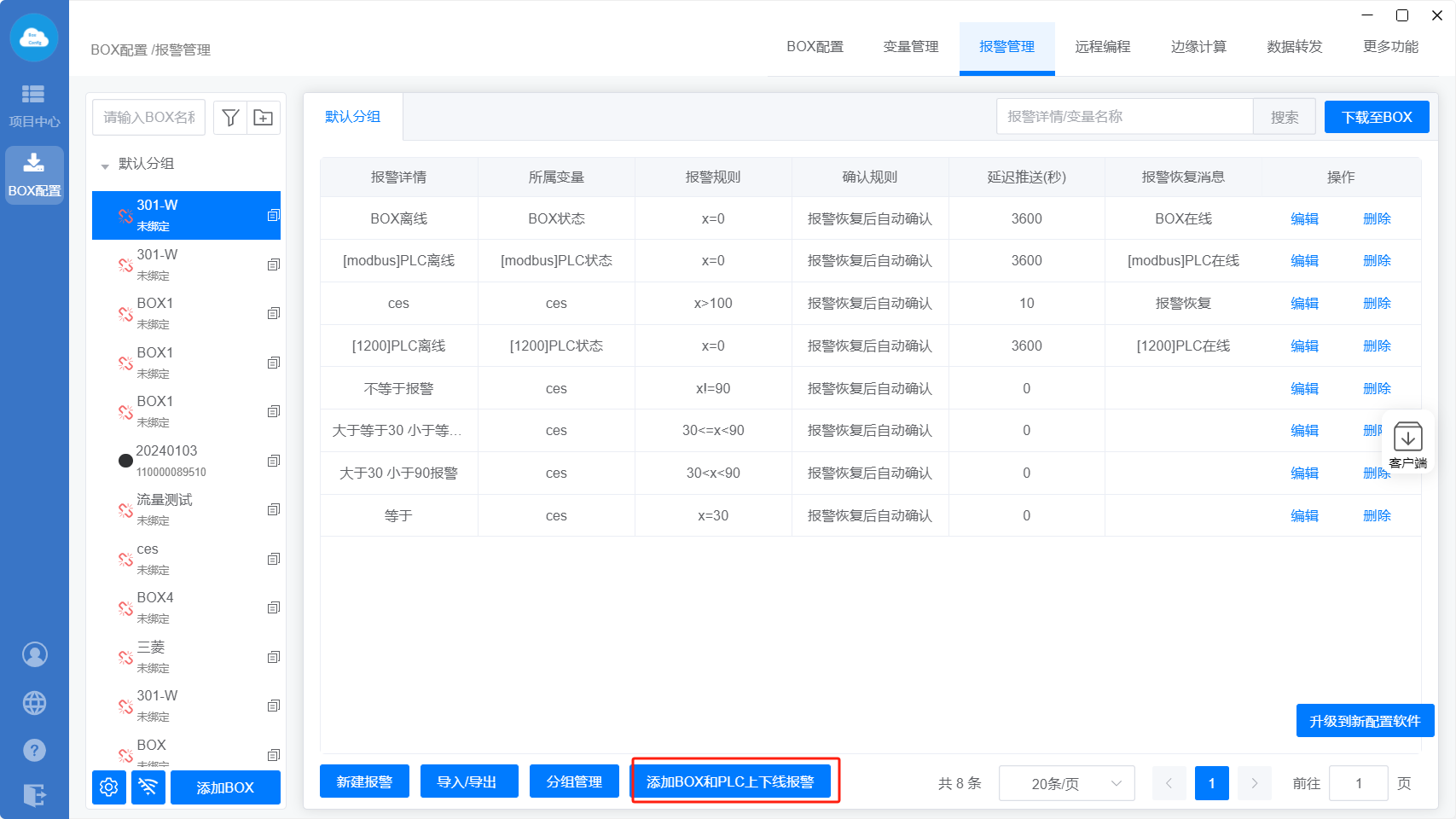Viewport: 1456px width, 819px height.
Task: Click the Wi-Fi scan icon button
Action: click(148, 787)
